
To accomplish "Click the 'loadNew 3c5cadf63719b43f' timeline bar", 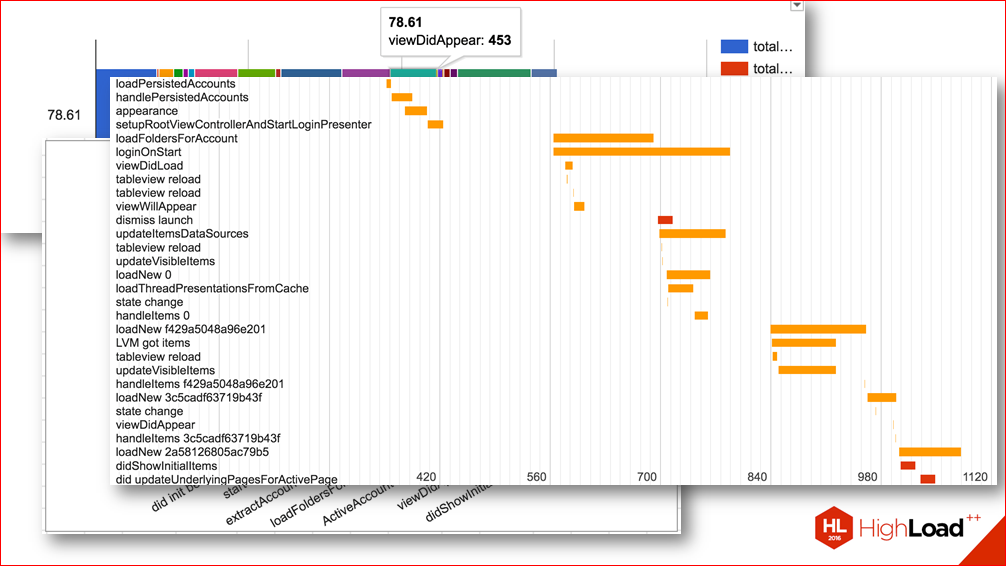I will pos(882,397).
